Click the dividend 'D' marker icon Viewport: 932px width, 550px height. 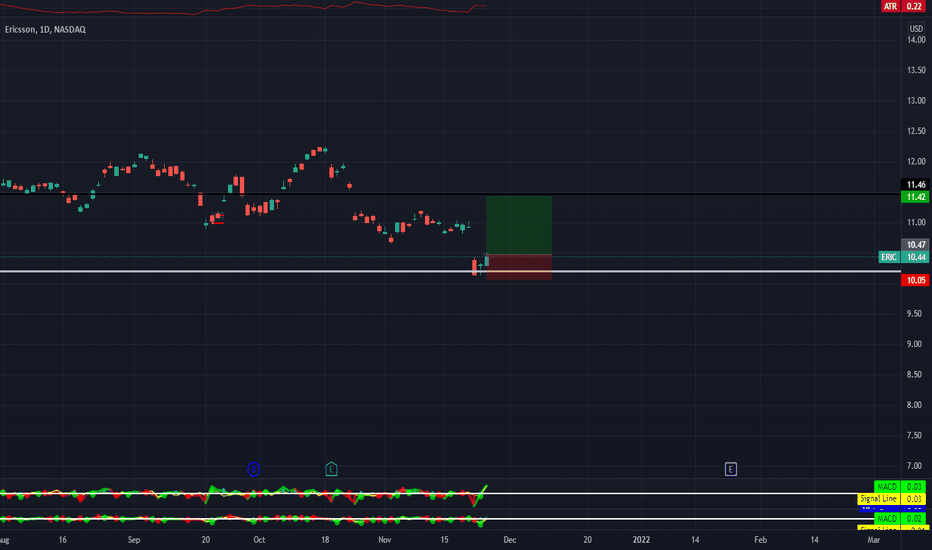pyautogui.click(x=253, y=469)
